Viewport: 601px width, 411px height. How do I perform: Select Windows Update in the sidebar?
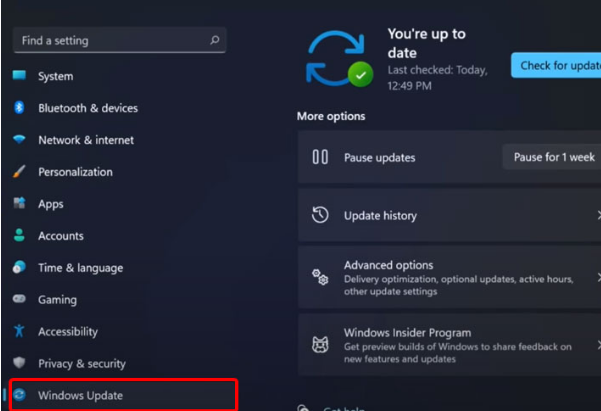[80, 396]
